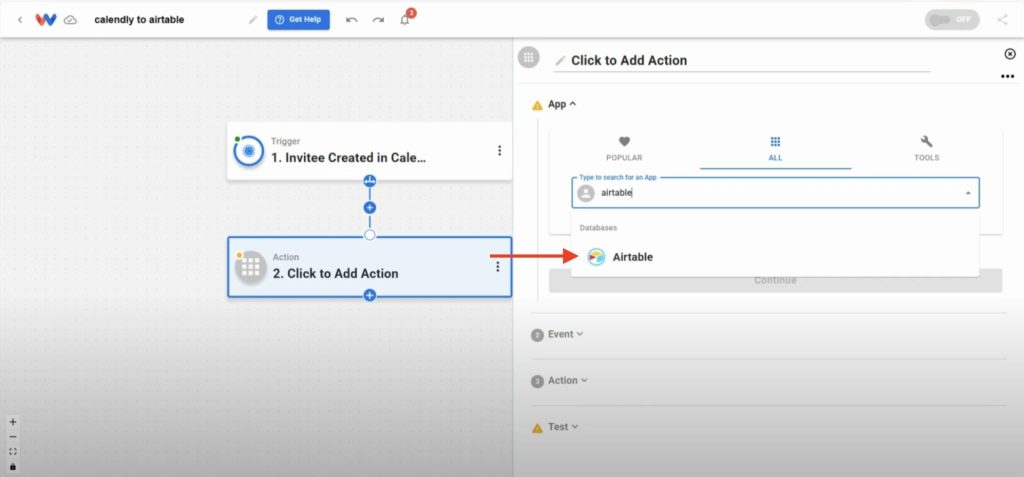Open notifications bell icon
This screenshot has width=1024, height=477.
tap(405, 20)
